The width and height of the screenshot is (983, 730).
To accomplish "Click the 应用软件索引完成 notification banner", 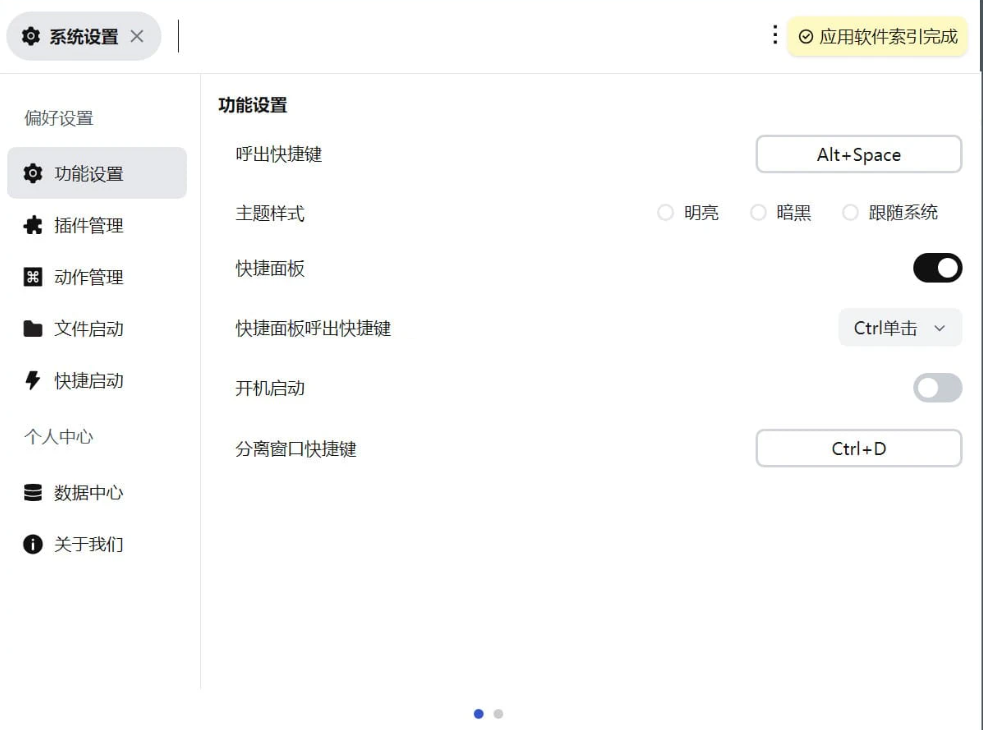I will (878, 36).
